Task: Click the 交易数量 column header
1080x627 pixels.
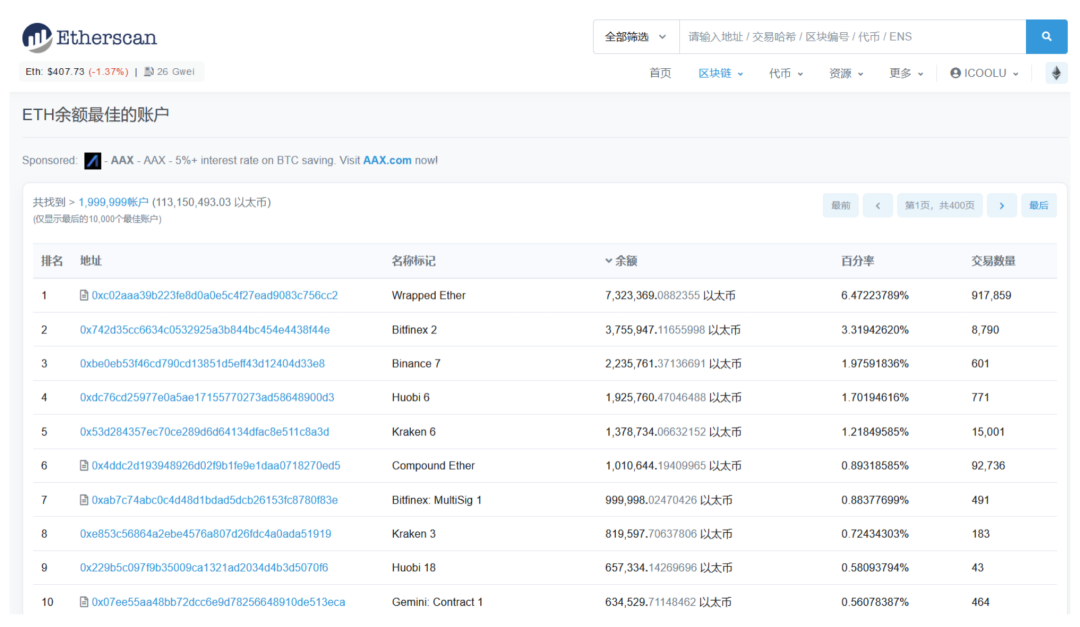Action: click(x=993, y=261)
